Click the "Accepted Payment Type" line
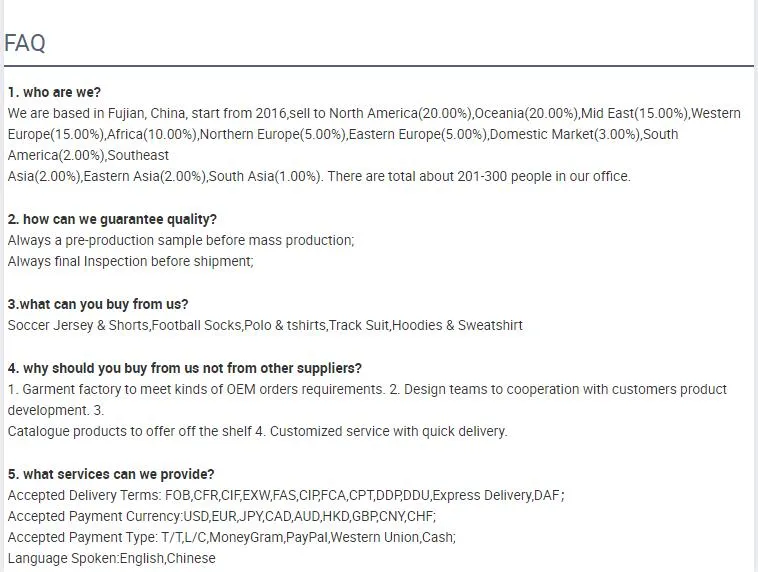Viewport: 758px width, 572px height. coord(231,537)
